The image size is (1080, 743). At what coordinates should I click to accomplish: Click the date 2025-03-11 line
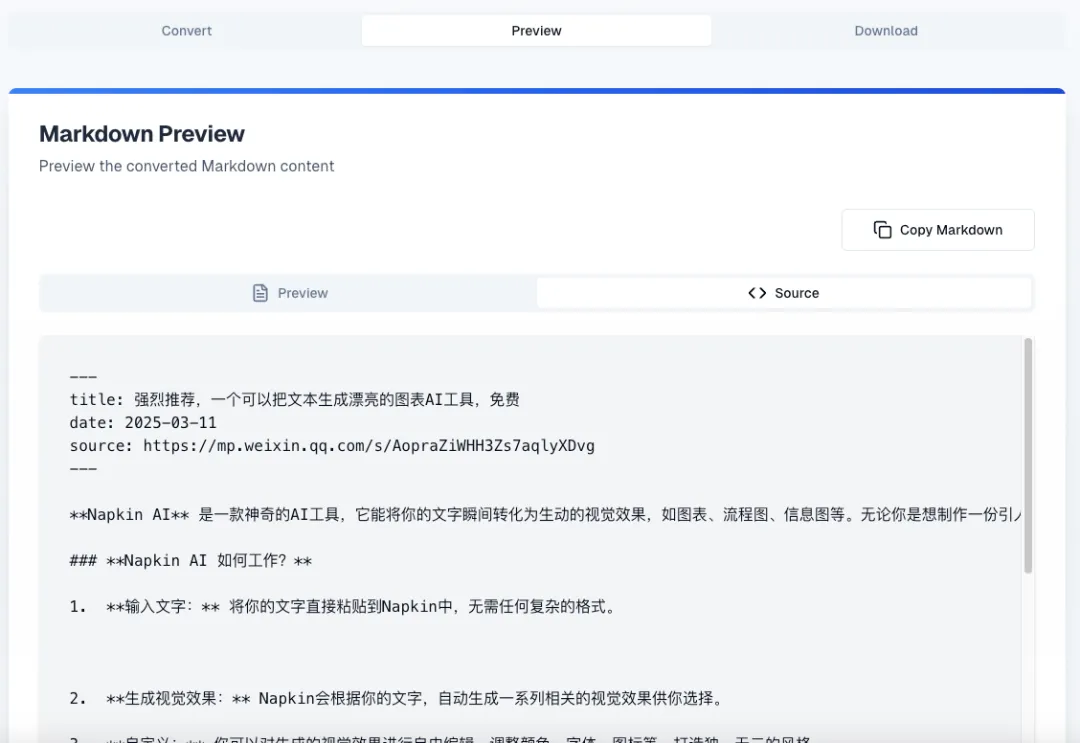143,423
